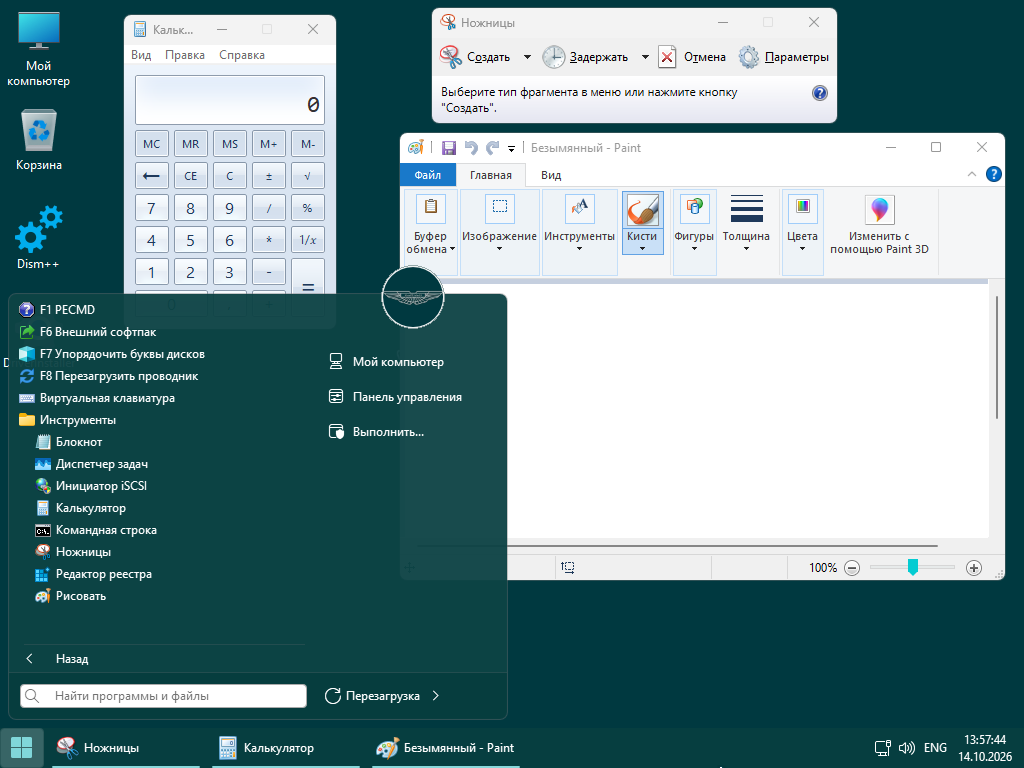The width and height of the screenshot is (1024, 768).
Task: Open the Справка menu in Calculator
Action: pos(242,55)
